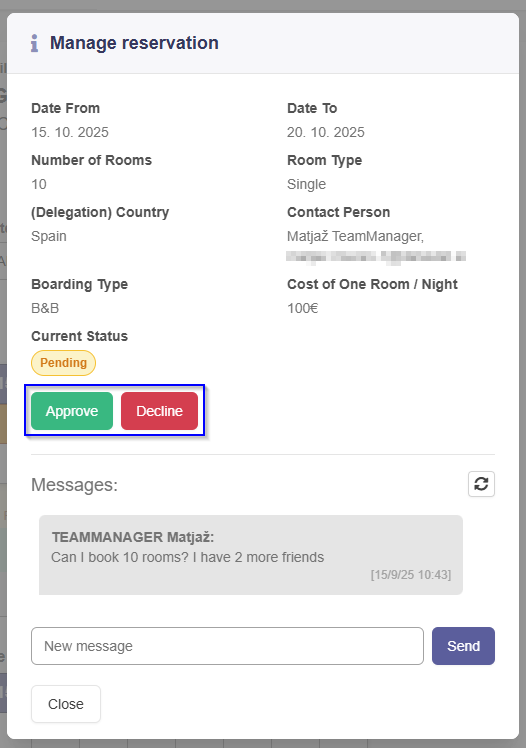Click the room cost 100€
This screenshot has width=526, height=748.
click(x=303, y=308)
